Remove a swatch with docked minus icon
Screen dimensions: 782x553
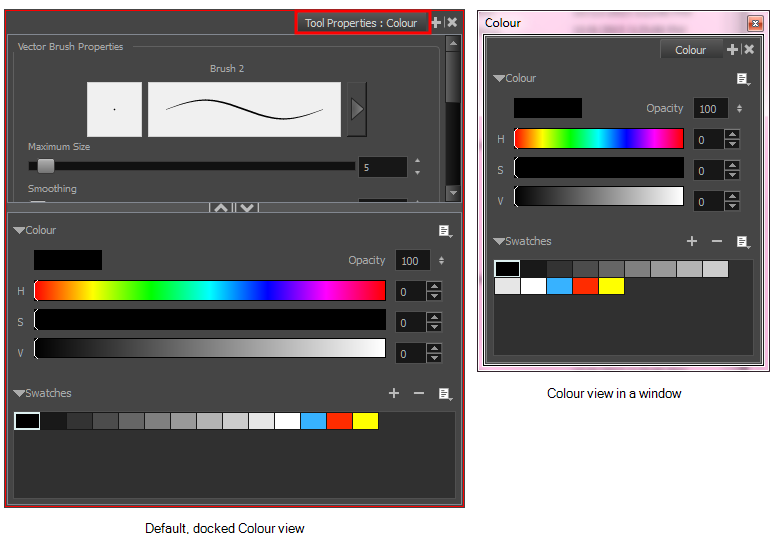(x=419, y=393)
